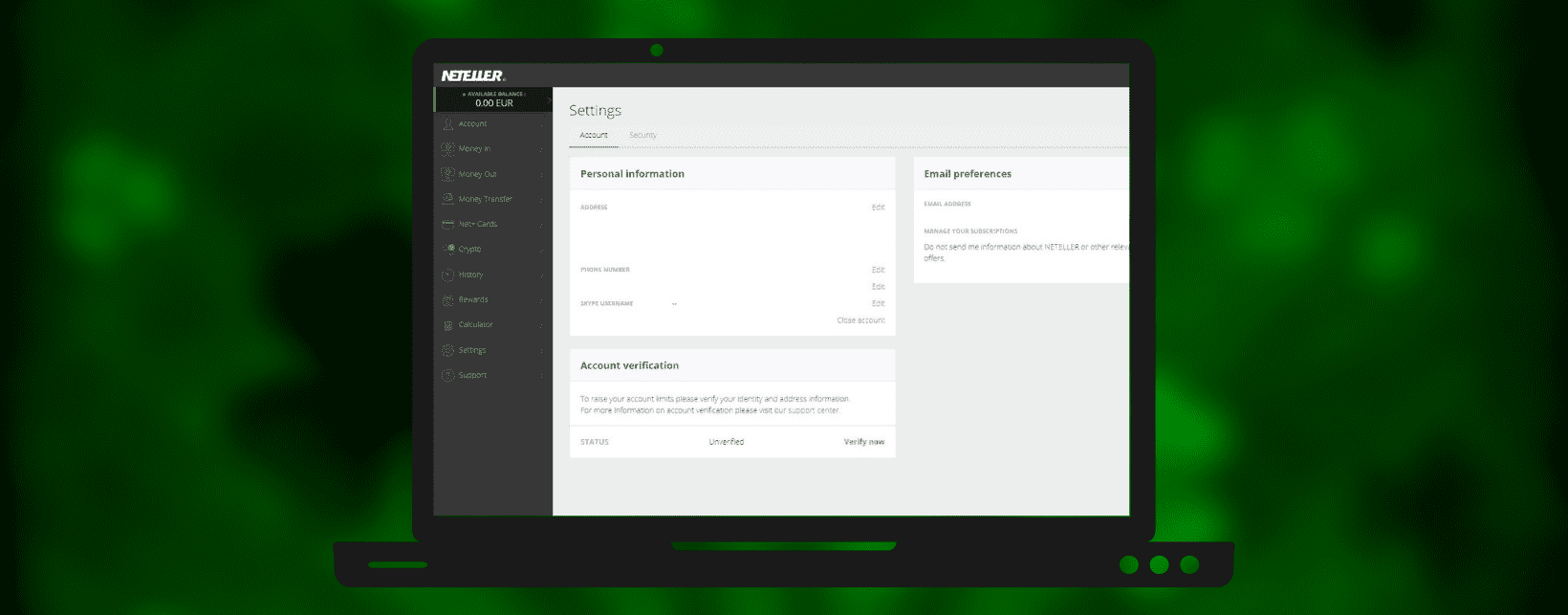The image size is (1568, 615).
Task: Click the Money Out sidebar icon
Action: tap(447, 174)
